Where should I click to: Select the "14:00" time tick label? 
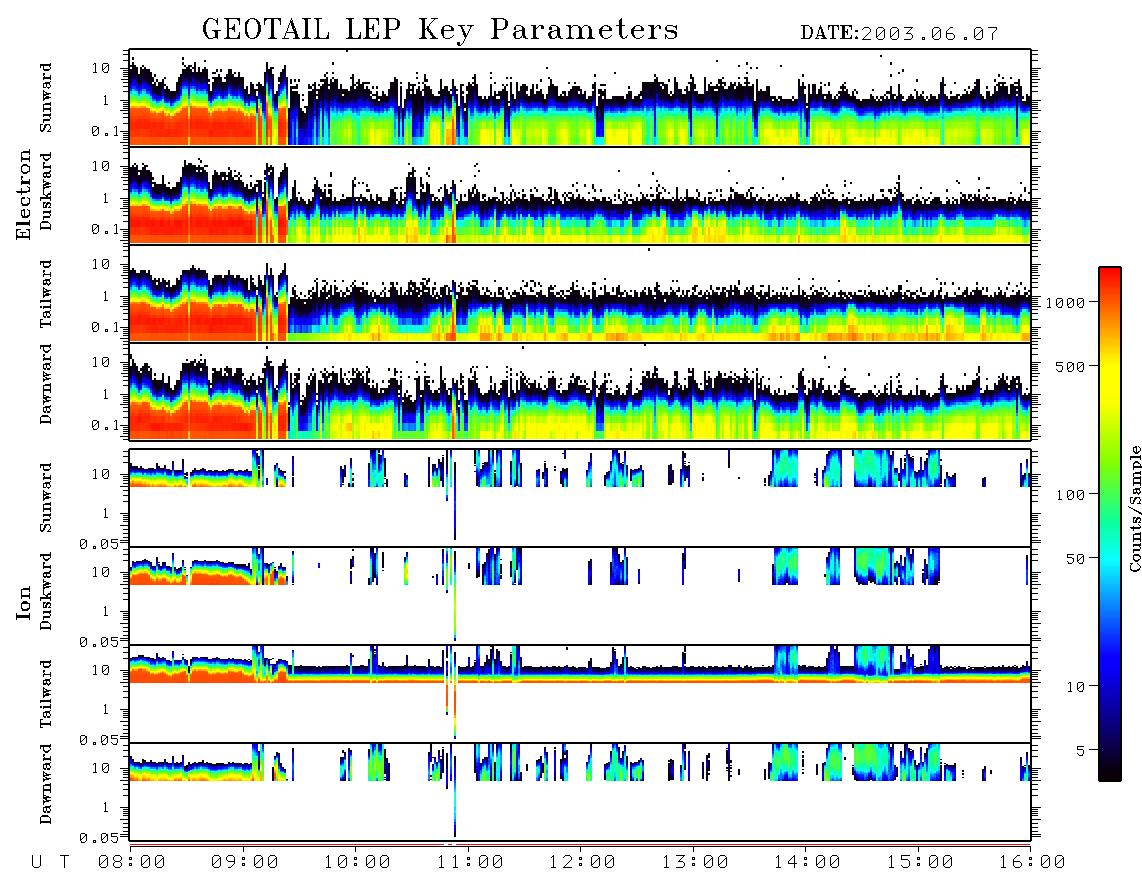[x=807, y=863]
